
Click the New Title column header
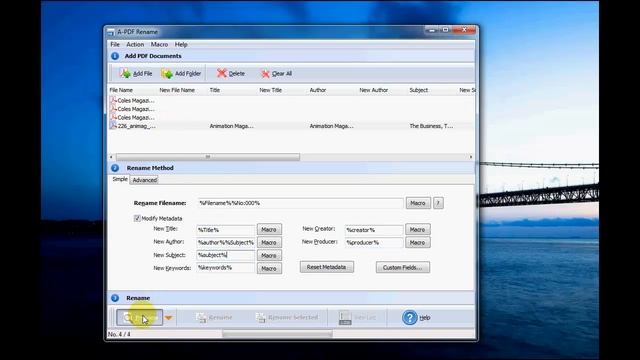point(271,90)
